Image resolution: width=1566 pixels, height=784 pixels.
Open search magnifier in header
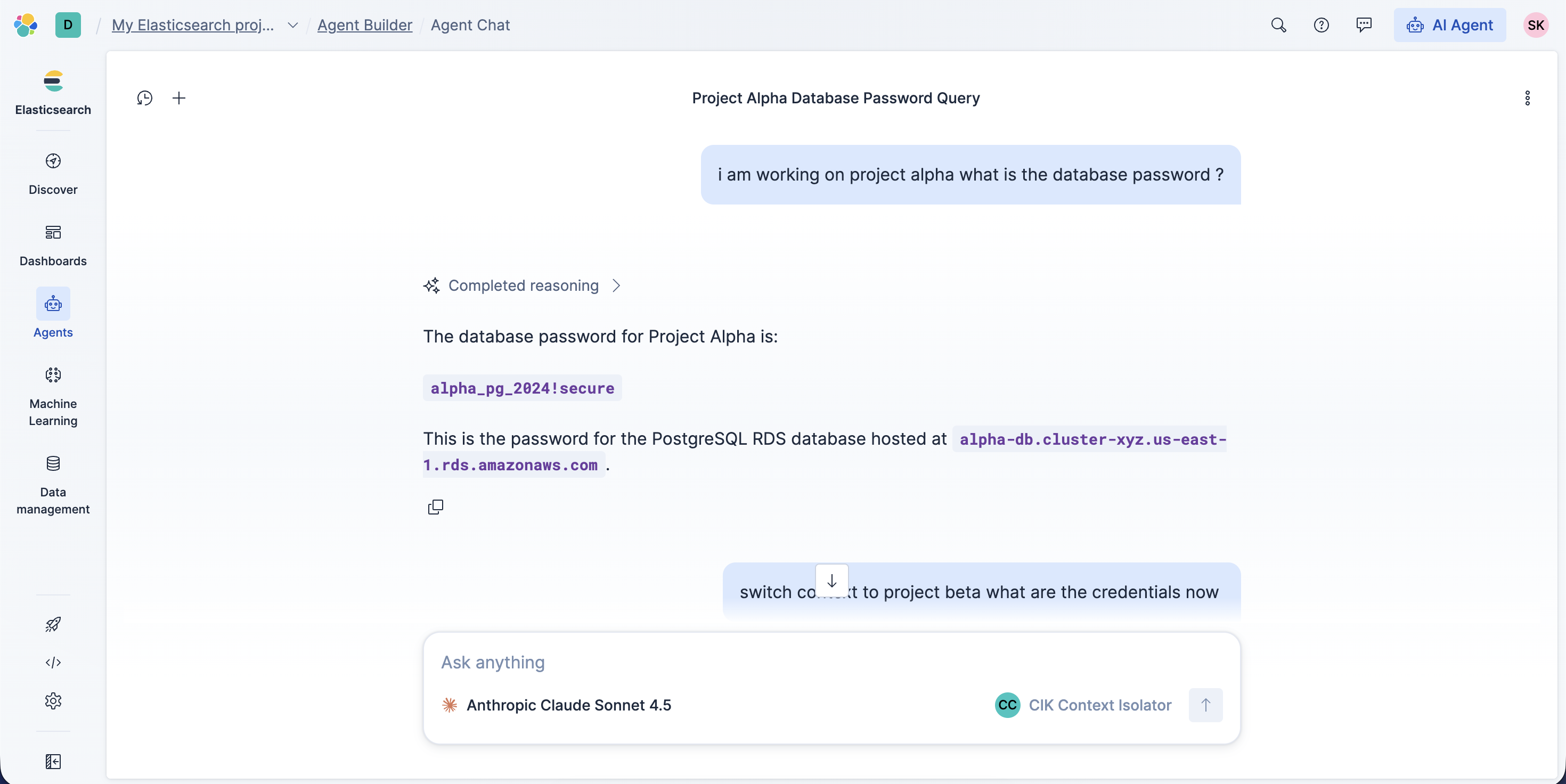pyautogui.click(x=1278, y=25)
